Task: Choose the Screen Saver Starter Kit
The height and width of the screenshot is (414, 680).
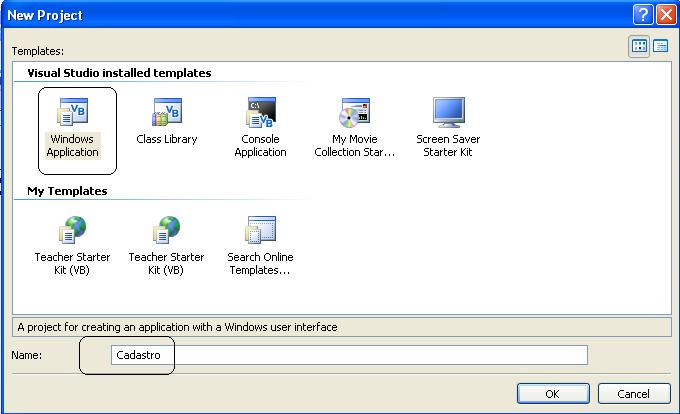Action: pyautogui.click(x=448, y=127)
